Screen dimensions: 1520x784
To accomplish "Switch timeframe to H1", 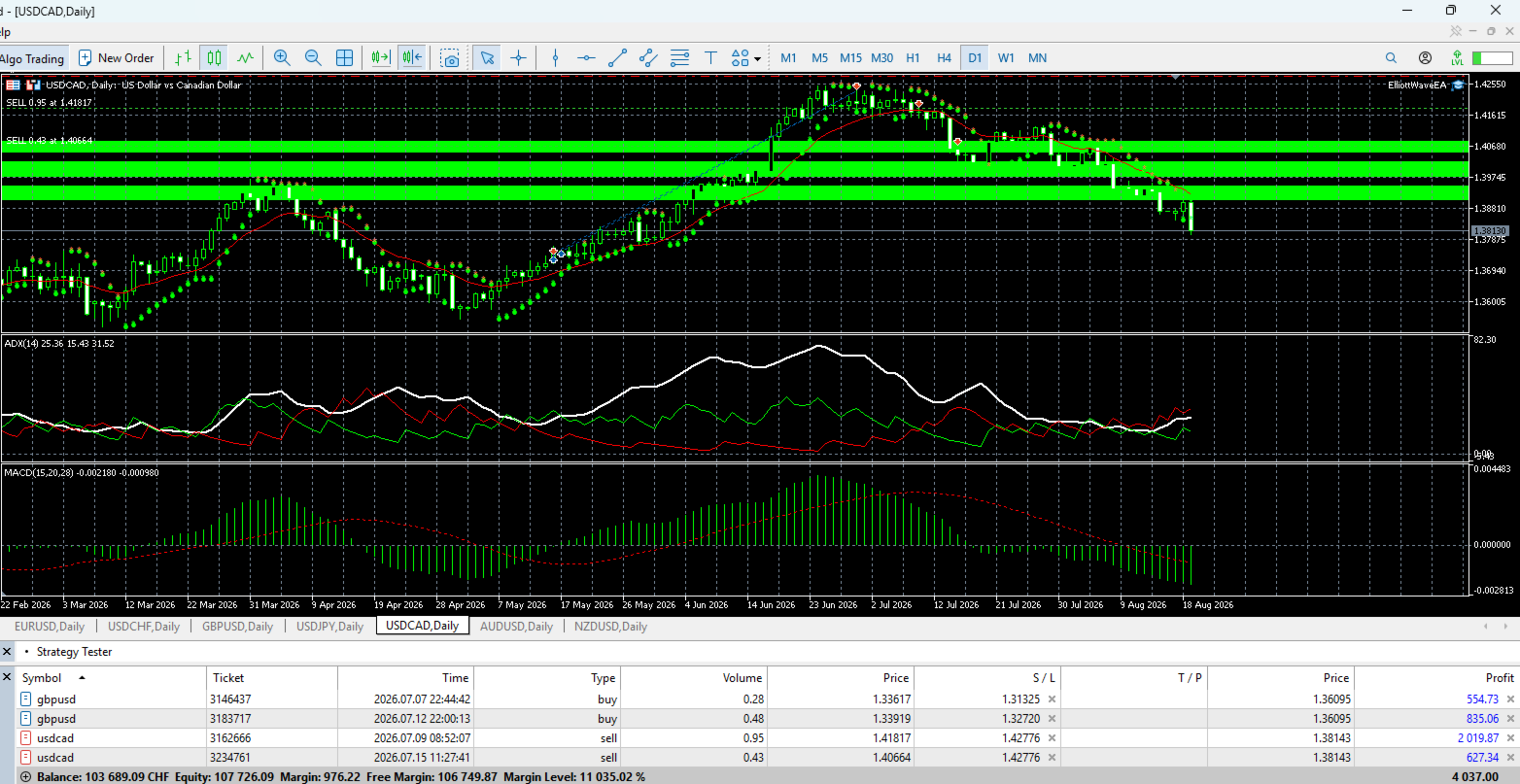I will (x=913, y=58).
